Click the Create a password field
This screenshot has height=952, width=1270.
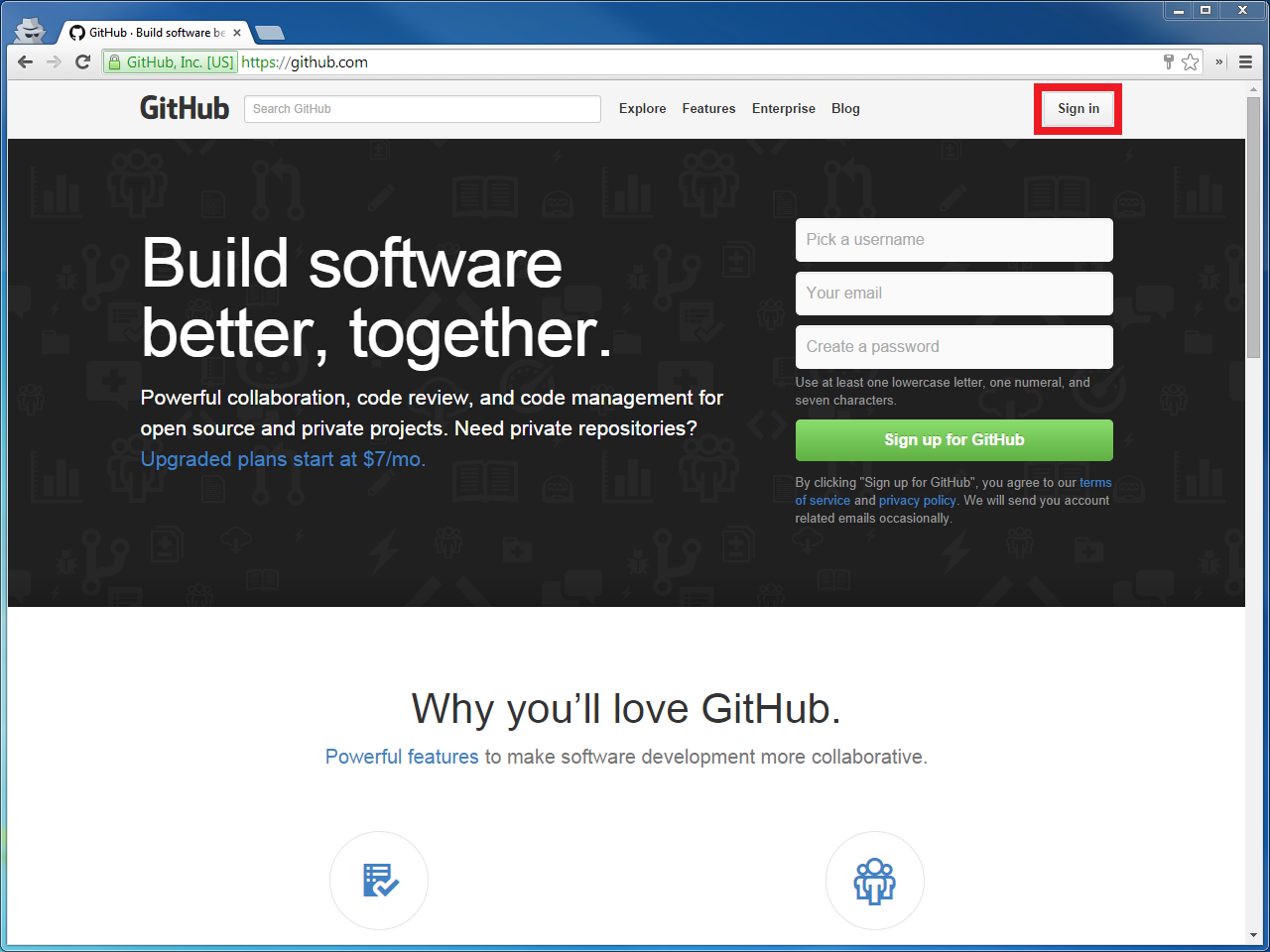(x=954, y=347)
